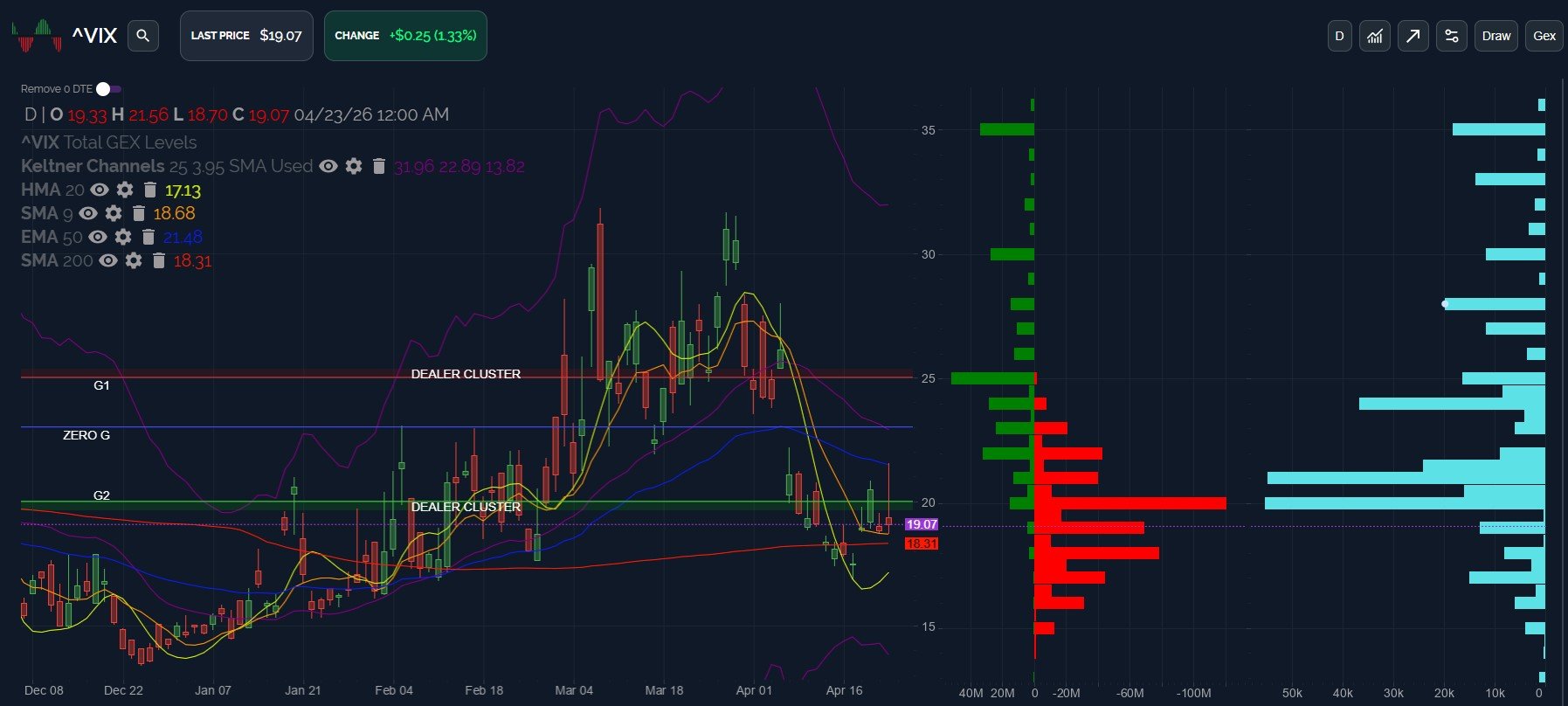Click the green GEX bar at 25
This screenshot has width=1568, height=706.
(x=992, y=378)
